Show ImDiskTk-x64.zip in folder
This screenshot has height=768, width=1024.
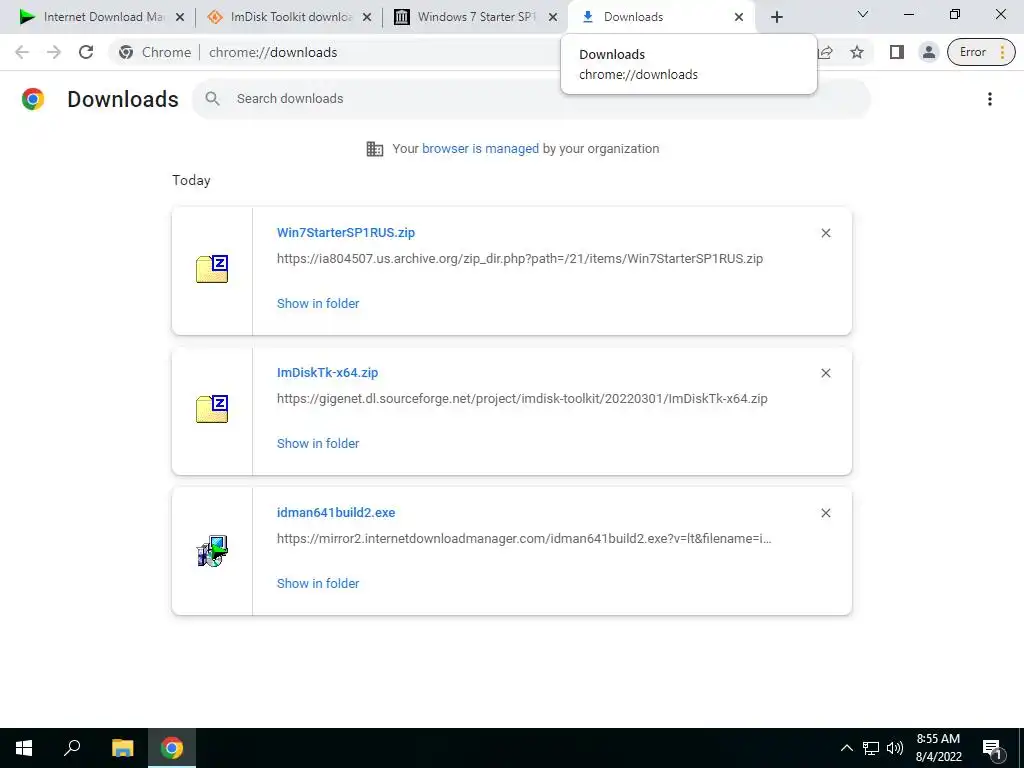[318, 443]
